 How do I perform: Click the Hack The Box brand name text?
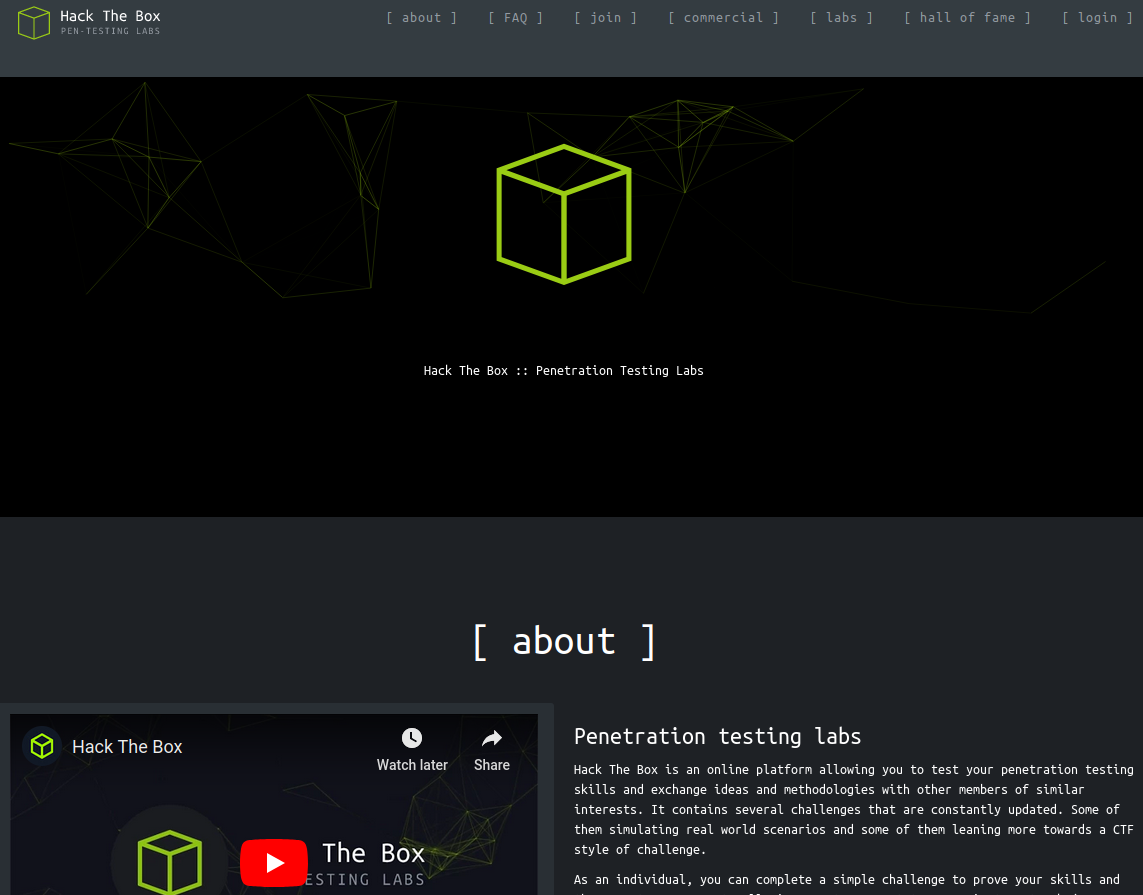110,16
